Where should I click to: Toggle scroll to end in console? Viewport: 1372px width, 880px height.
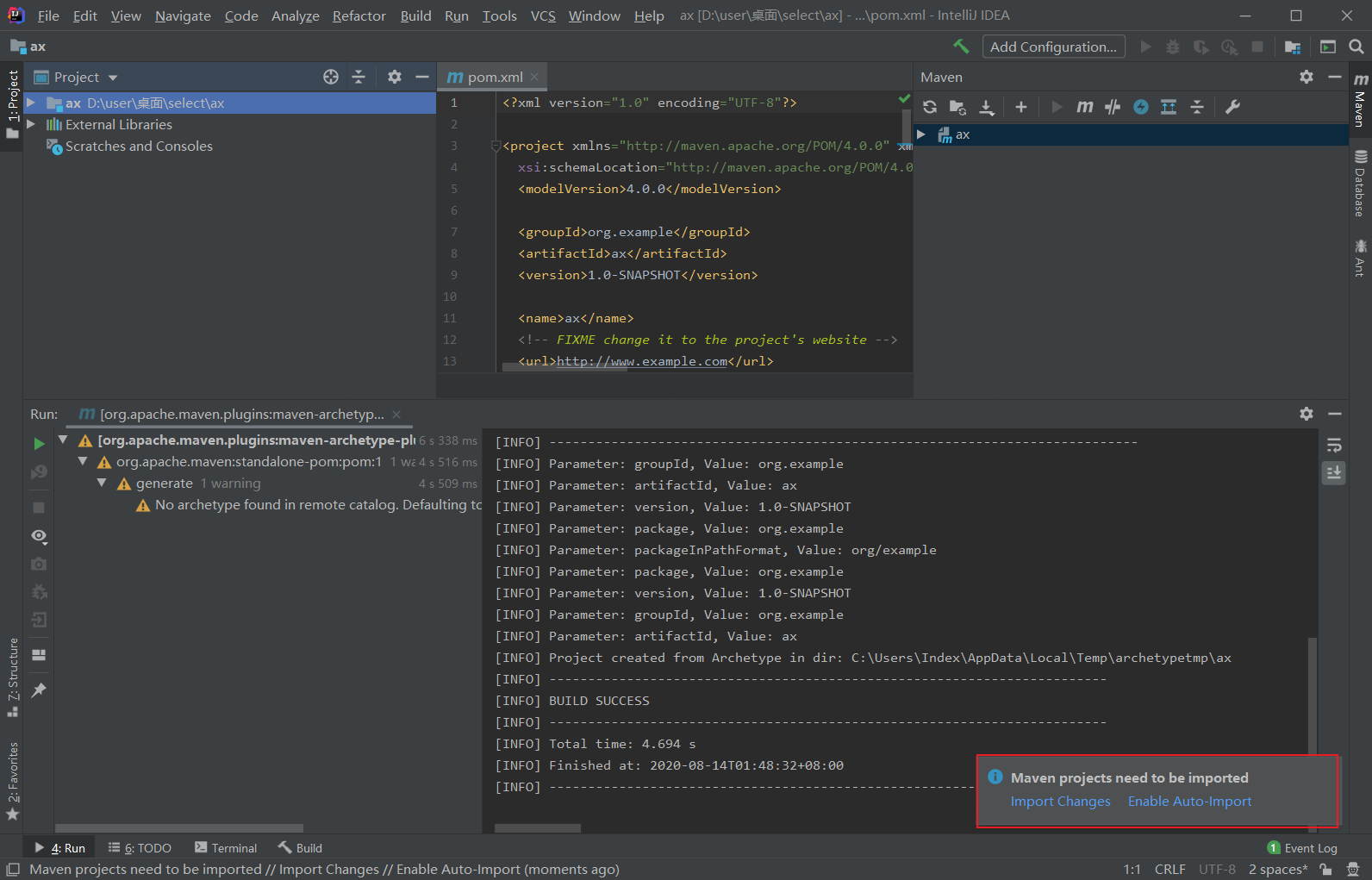(1334, 472)
